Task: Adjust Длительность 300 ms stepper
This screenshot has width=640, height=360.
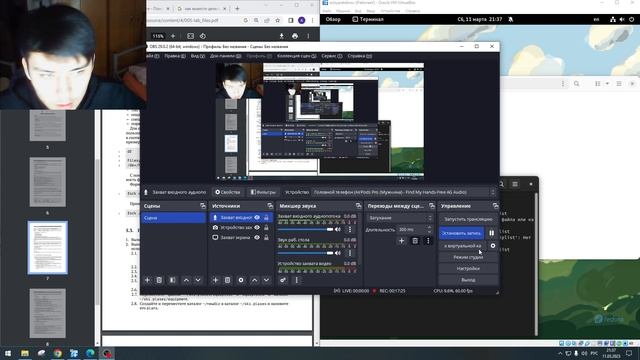Action: coord(429,229)
